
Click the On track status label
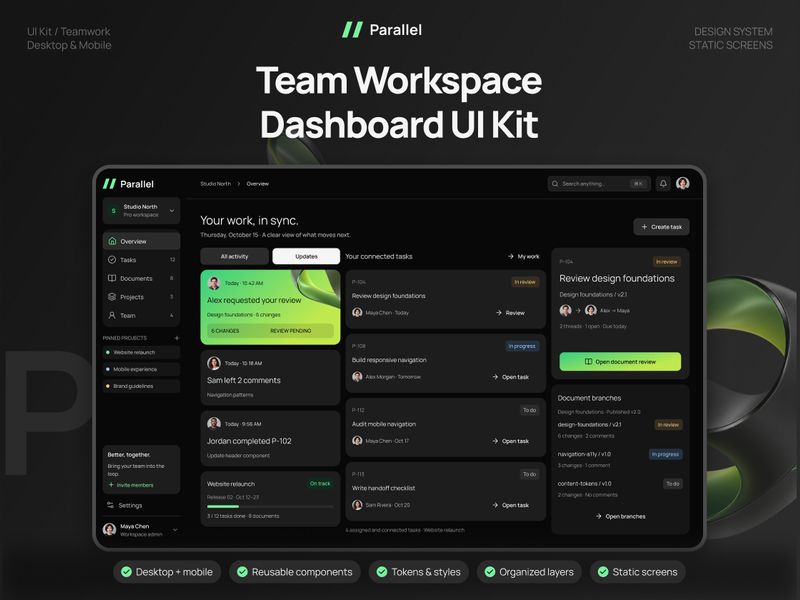[320, 483]
